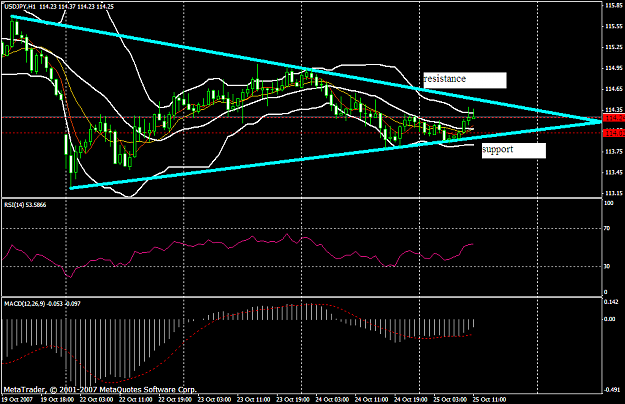The image size is (625, 404).
Task: Click the 114.95 price axis label
Action: (614, 68)
